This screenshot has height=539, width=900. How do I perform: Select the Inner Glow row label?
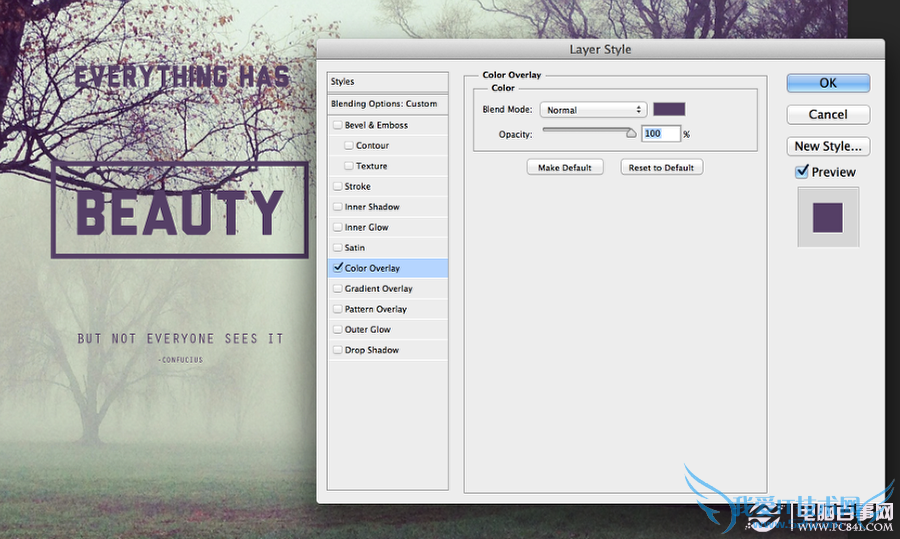click(366, 227)
